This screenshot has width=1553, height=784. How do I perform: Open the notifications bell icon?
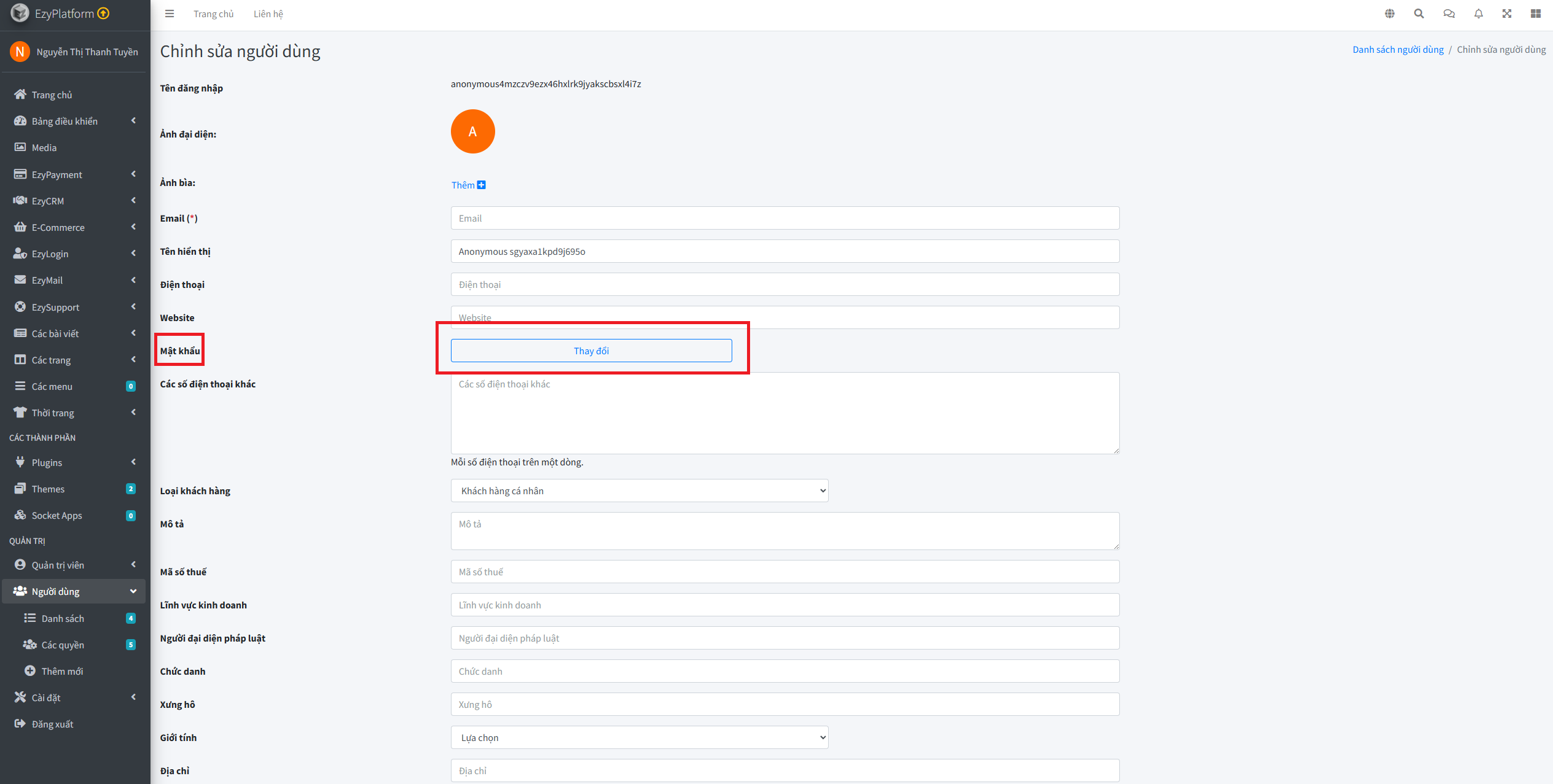[x=1479, y=14]
